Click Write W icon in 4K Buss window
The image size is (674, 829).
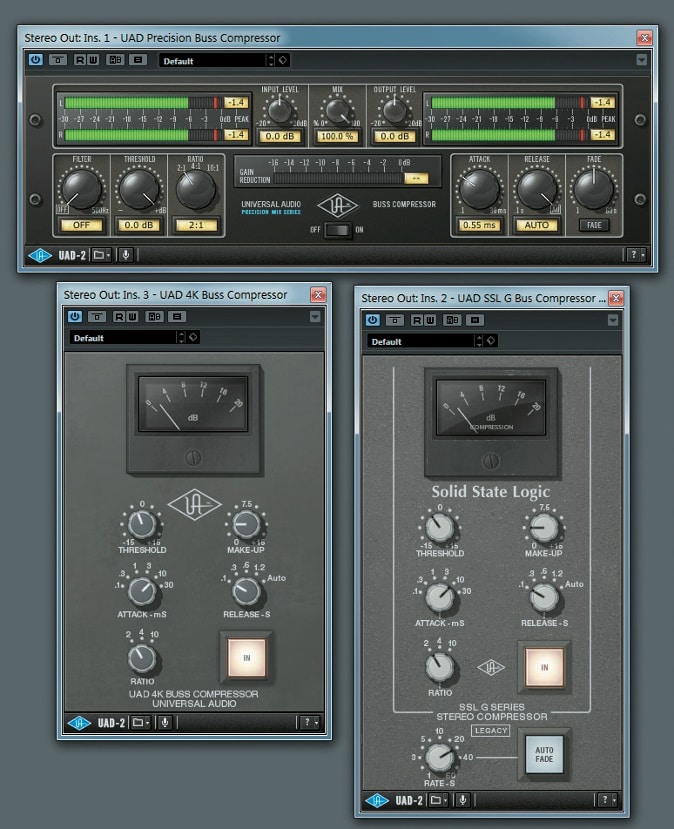(132, 317)
